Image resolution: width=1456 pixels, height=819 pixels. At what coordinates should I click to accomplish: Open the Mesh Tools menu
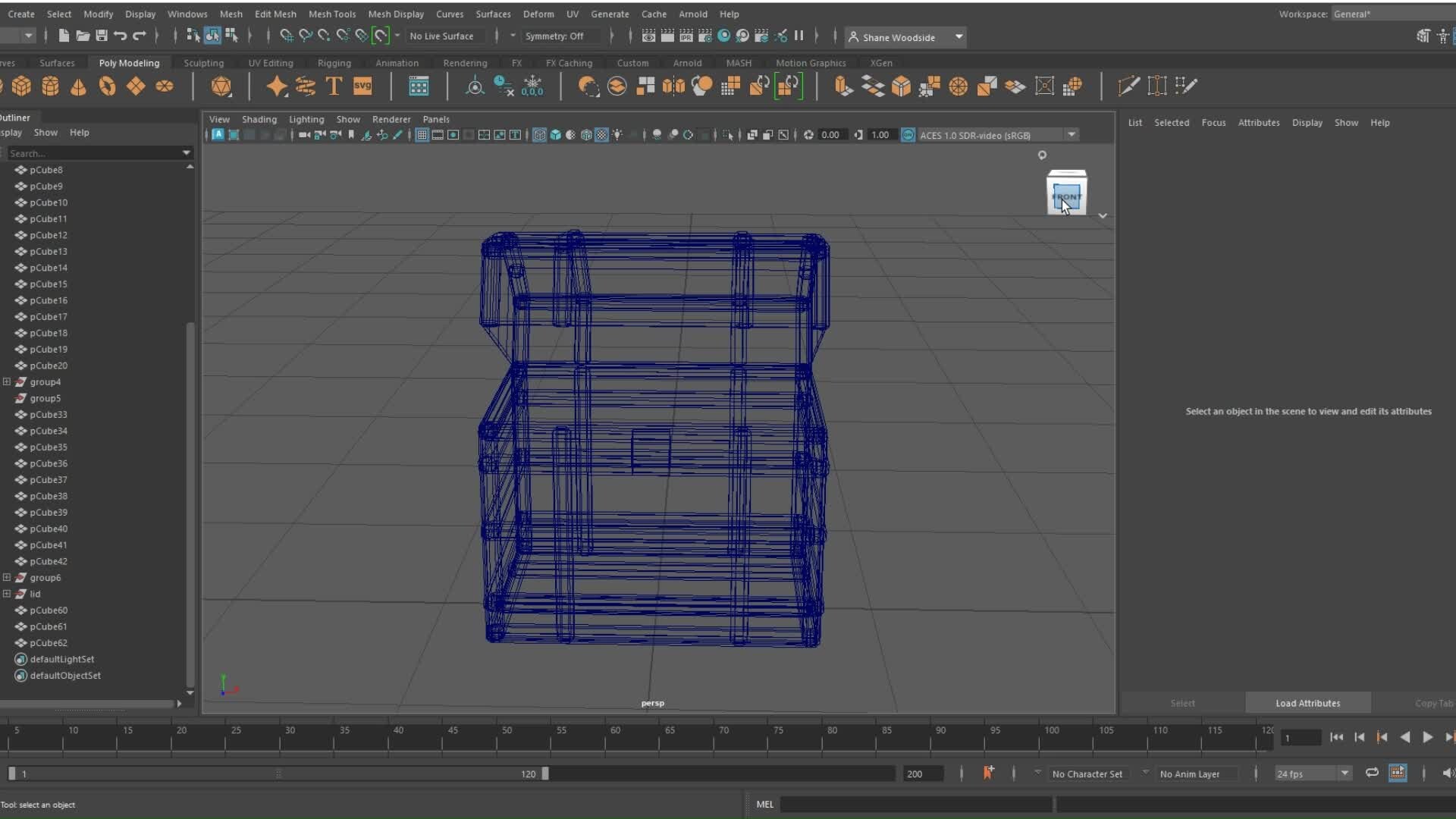[331, 14]
